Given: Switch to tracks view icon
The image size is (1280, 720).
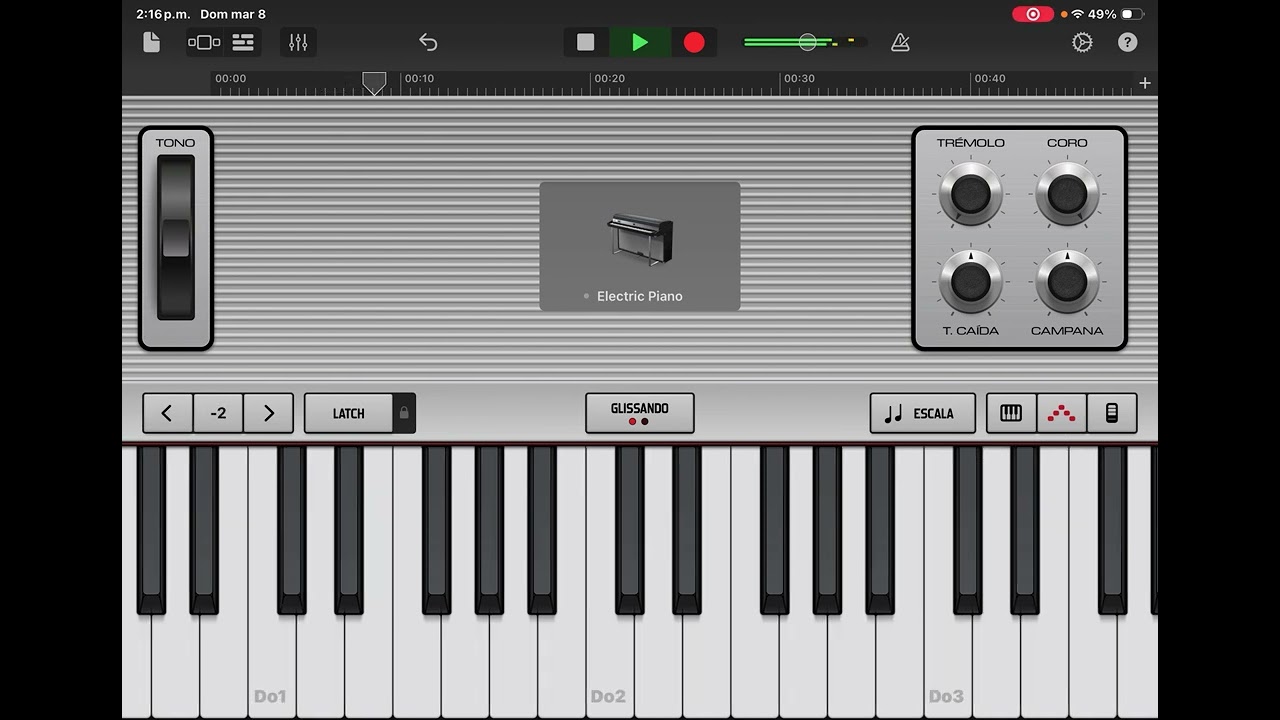Looking at the screenshot, I should point(243,42).
